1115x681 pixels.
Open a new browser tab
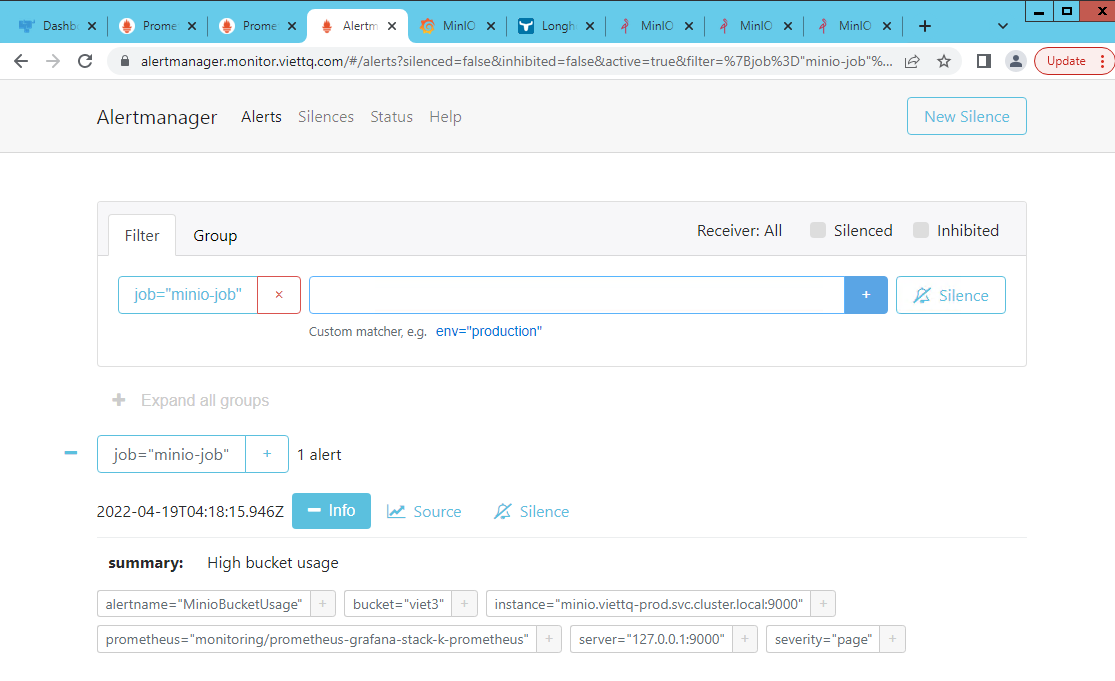point(924,26)
